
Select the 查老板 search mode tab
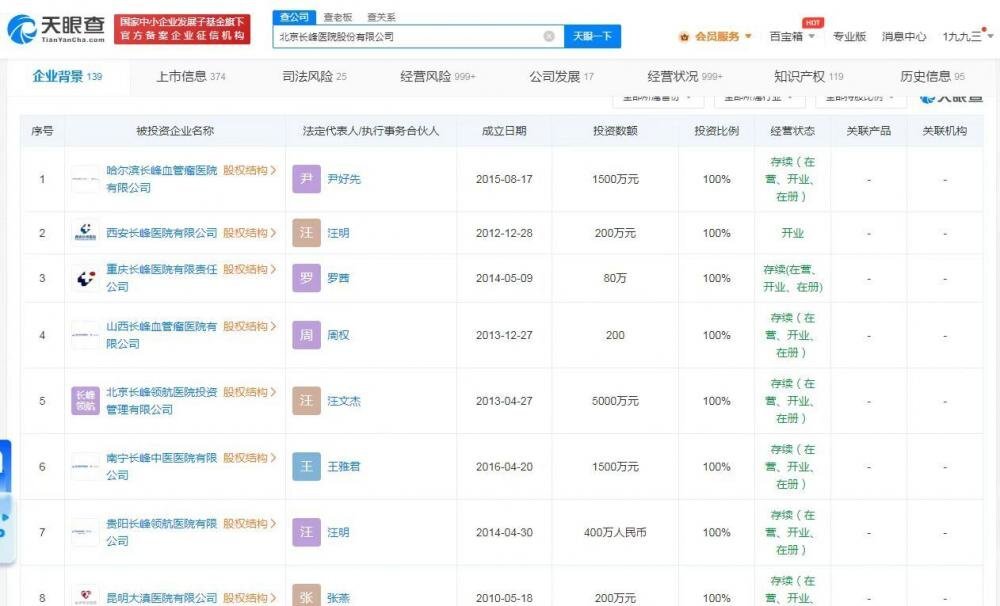coord(338,17)
